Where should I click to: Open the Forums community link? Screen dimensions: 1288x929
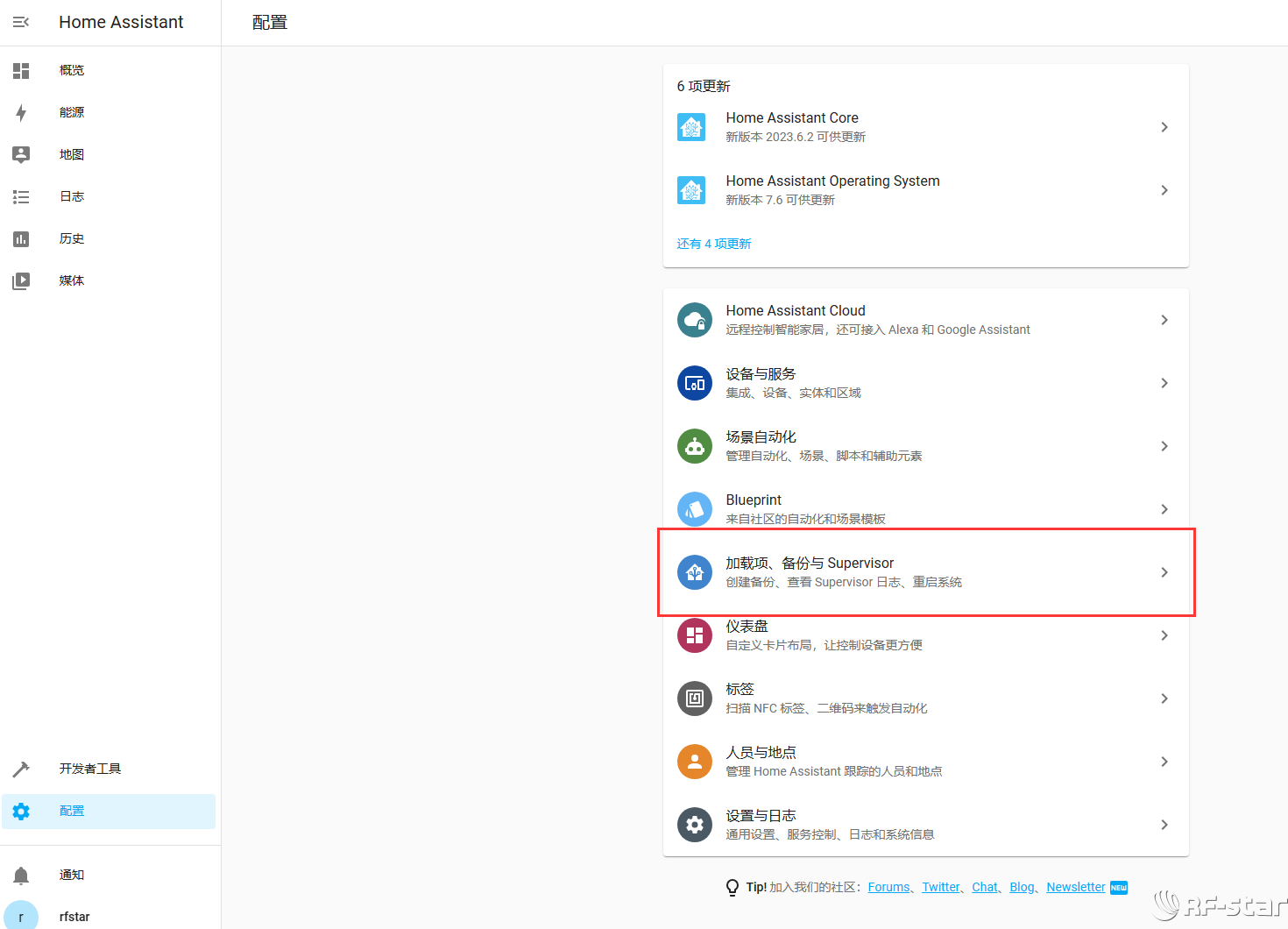coord(888,887)
